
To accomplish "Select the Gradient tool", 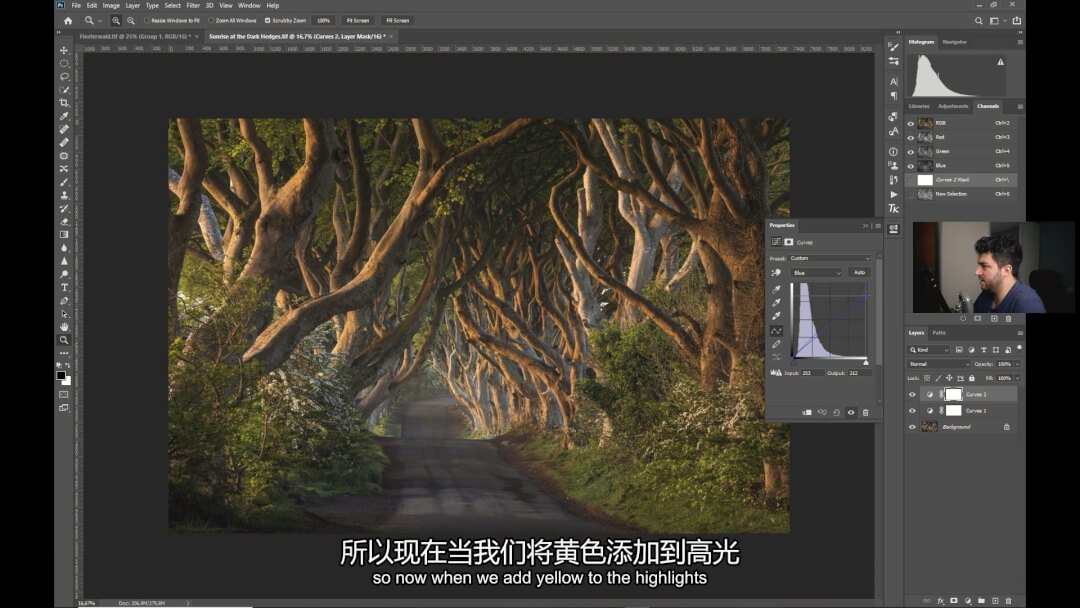I will point(64,235).
